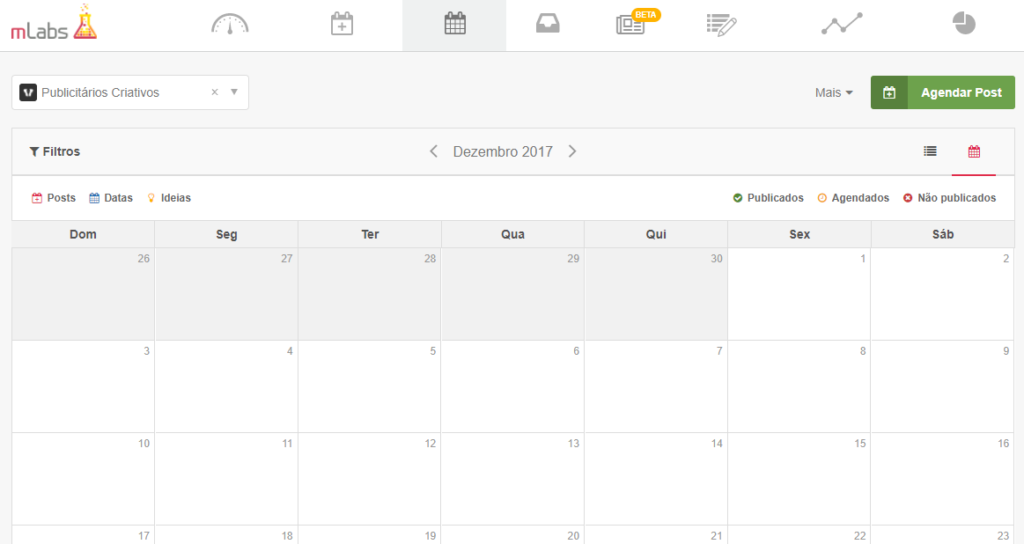Toggle the Ideias filter
Screen dimensions: 1024x544
(169, 198)
